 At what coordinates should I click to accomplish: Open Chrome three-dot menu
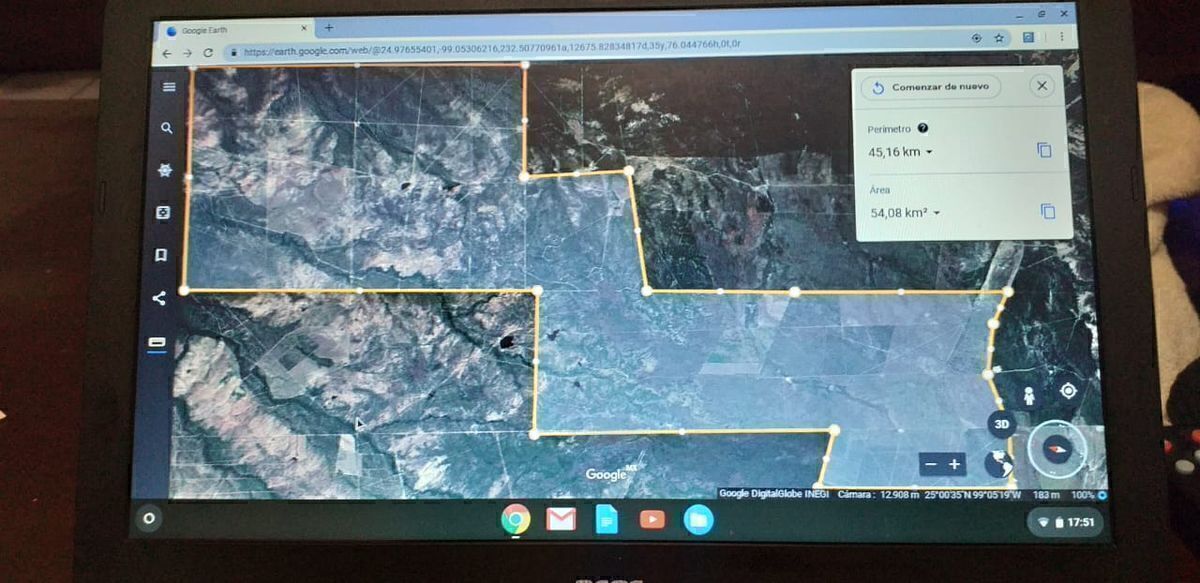pyautogui.click(x=1060, y=37)
